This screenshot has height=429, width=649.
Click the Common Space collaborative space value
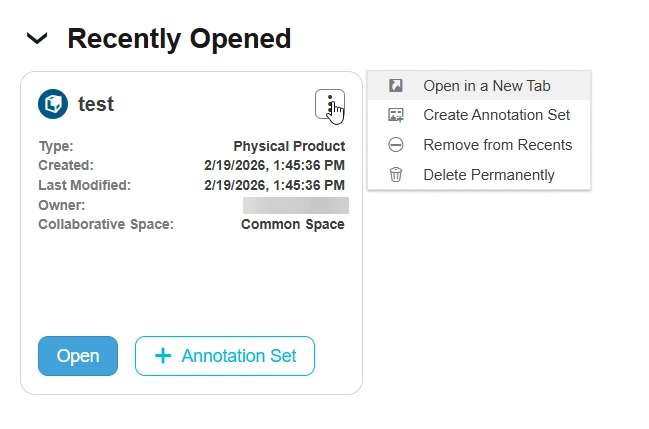[292, 224]
